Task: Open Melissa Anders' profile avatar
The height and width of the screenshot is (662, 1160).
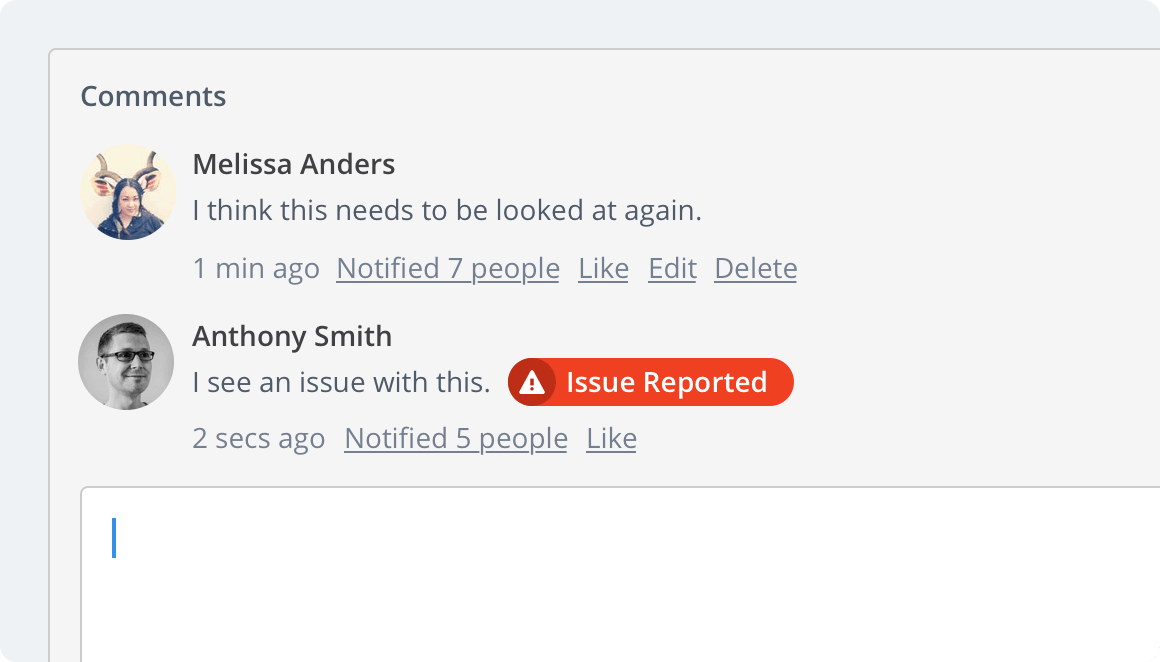Action: pyautogui.click(x=128, y=192)
